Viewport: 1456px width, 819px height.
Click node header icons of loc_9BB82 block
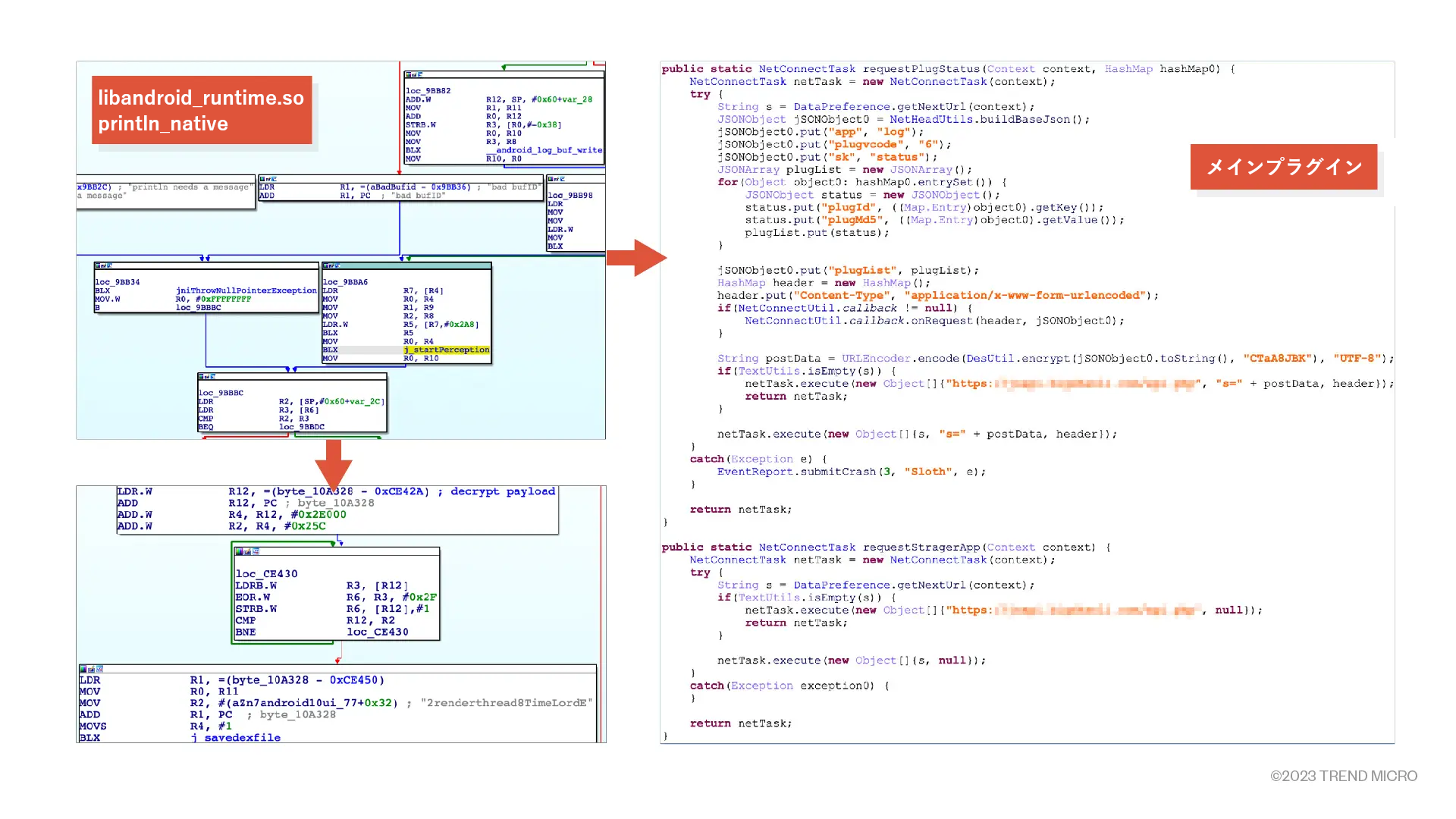(413, 75)
